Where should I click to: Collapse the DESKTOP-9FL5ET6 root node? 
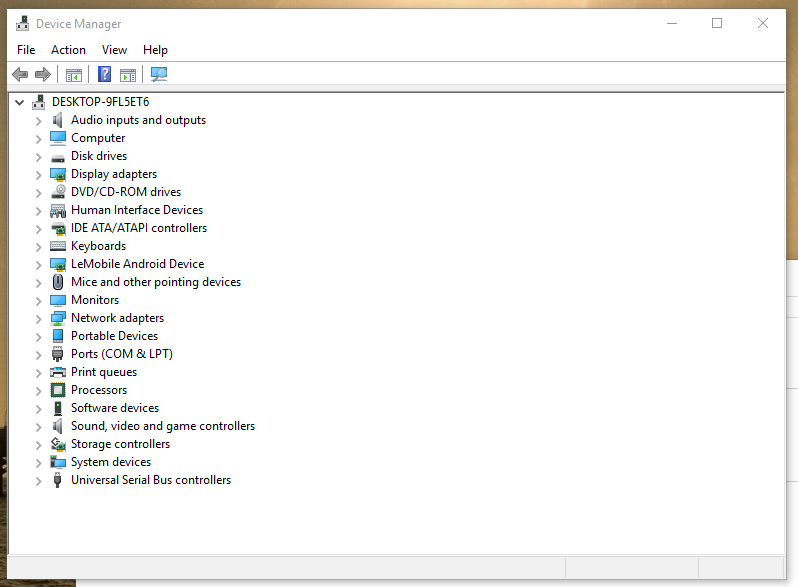point(20,102)
